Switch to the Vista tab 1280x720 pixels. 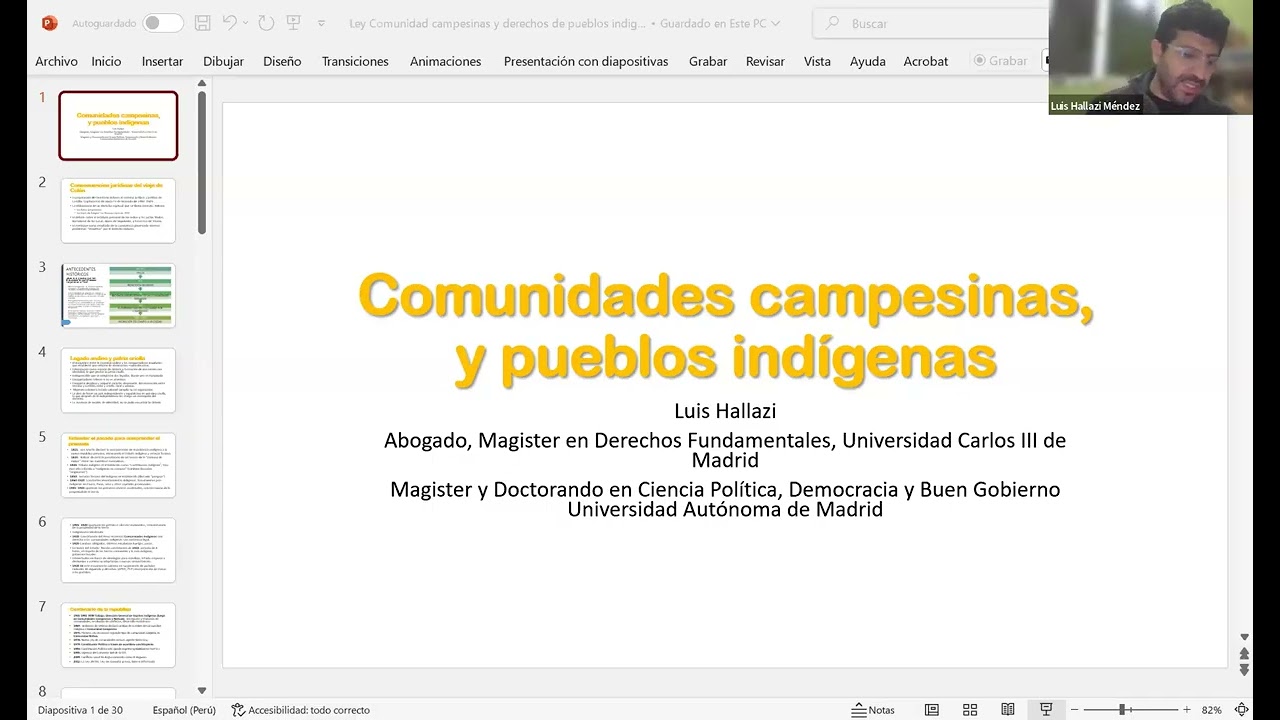pos(817,61)
